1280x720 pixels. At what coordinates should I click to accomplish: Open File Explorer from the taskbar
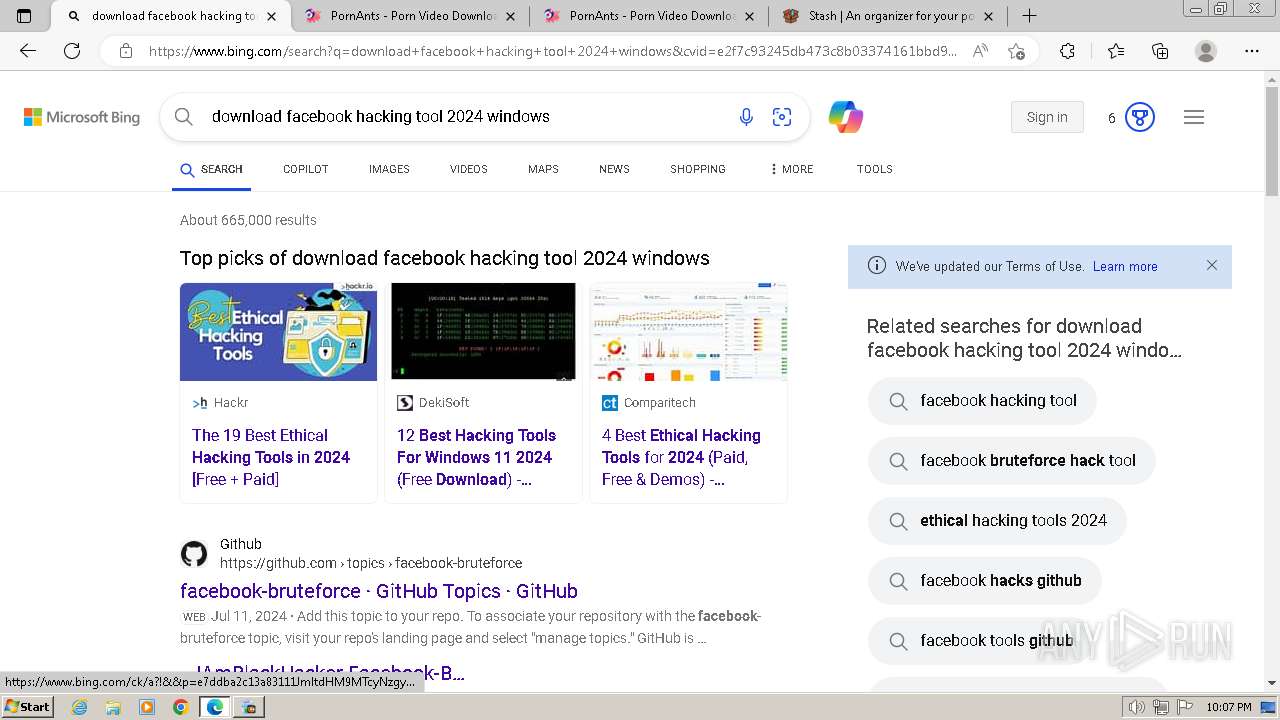(113, 707)
